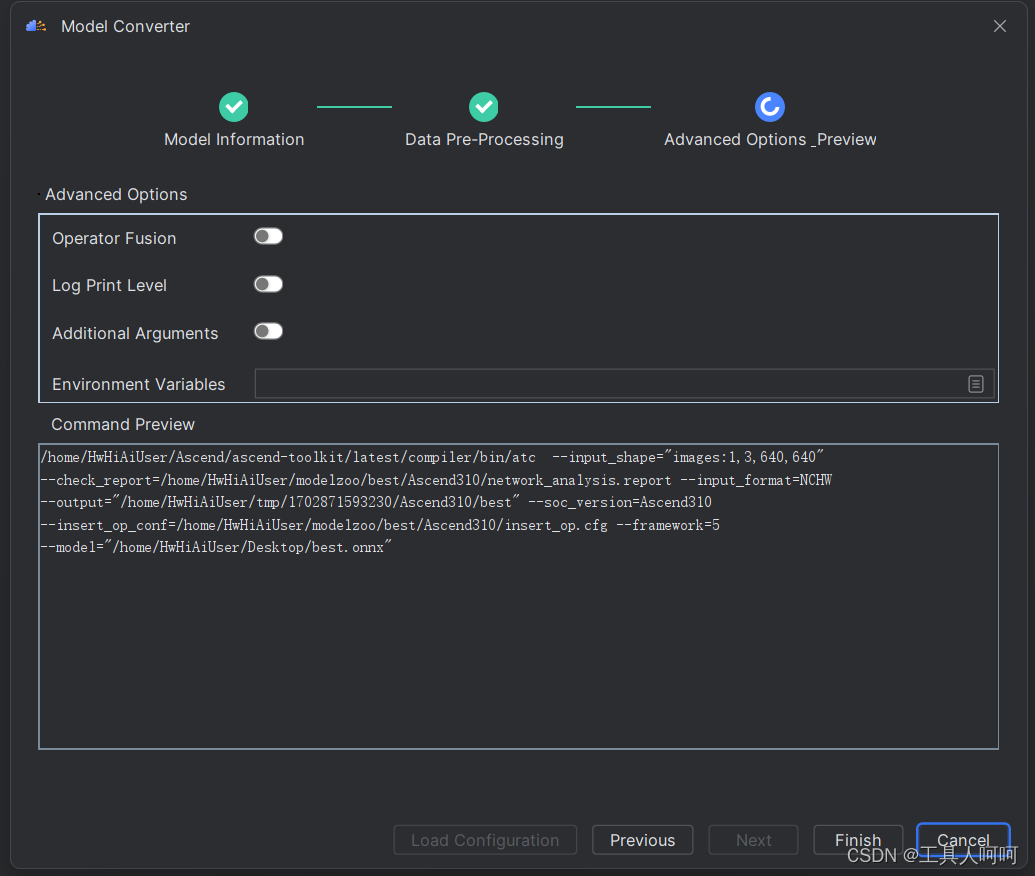1035x876 pixels.
Task: Click the Previous button
Action: pos(643,840)
